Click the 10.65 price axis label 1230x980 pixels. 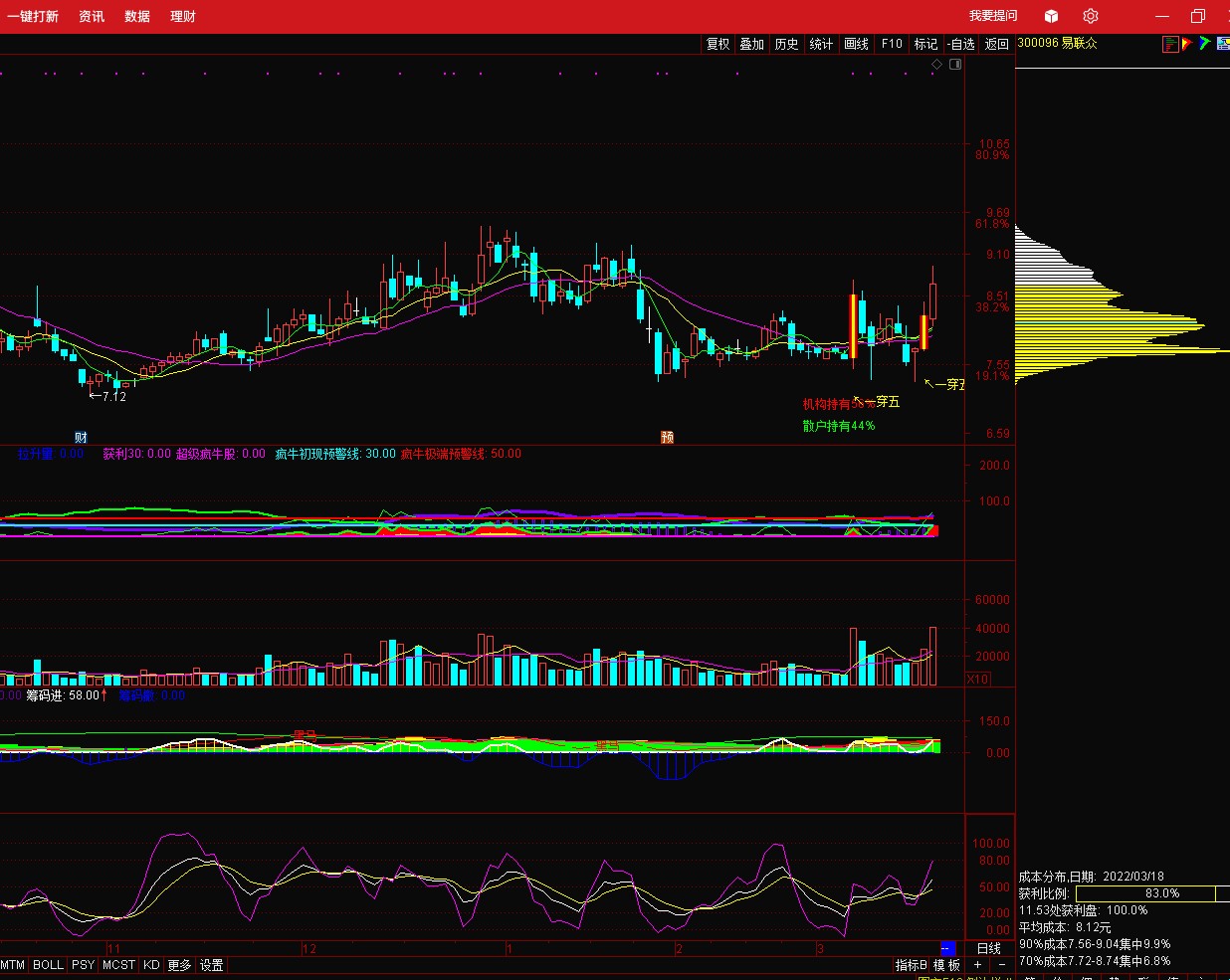[993, 144]
